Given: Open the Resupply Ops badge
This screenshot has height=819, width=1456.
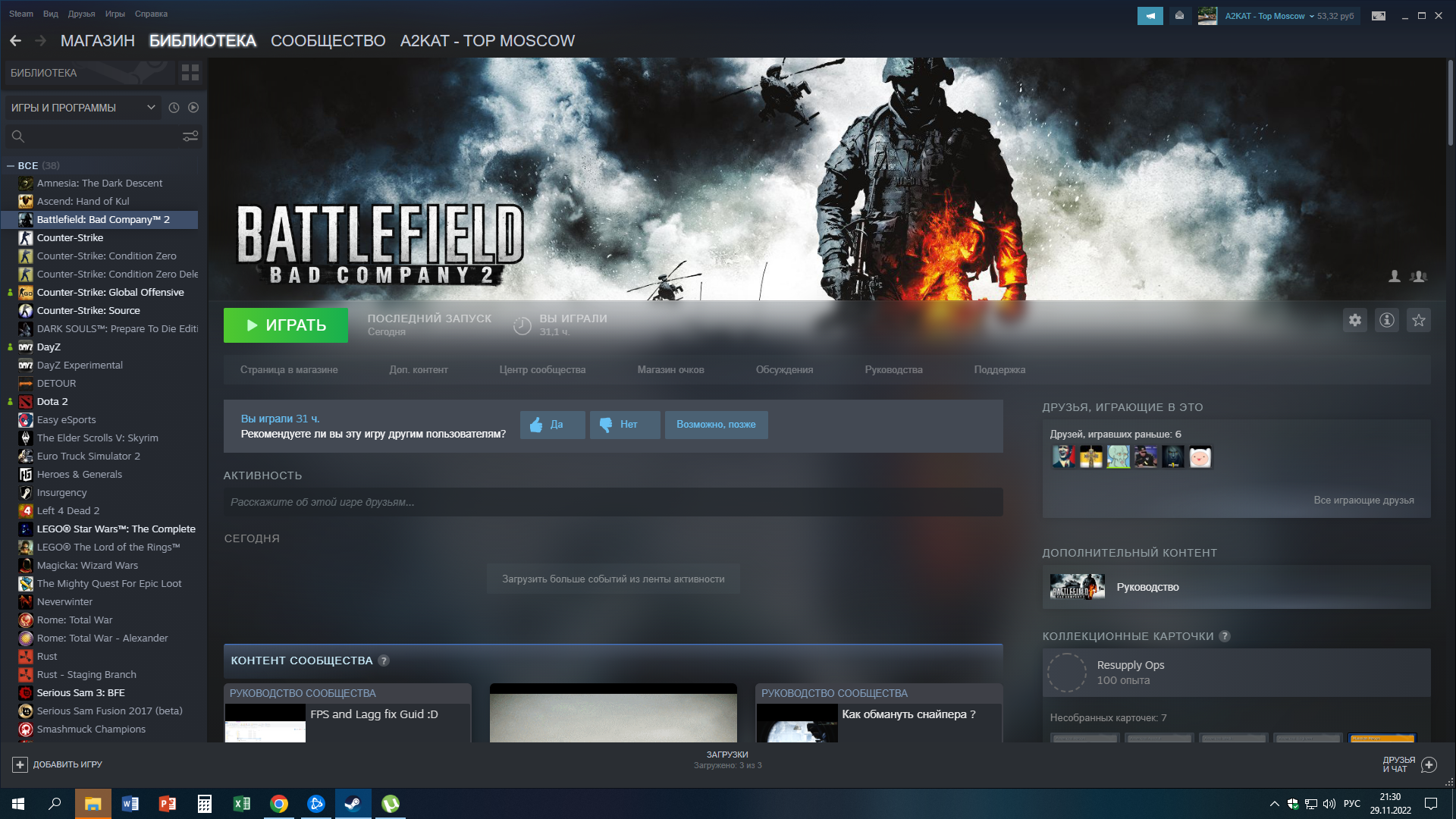Looking at the screenshot, I should [x=1236, y=673].
